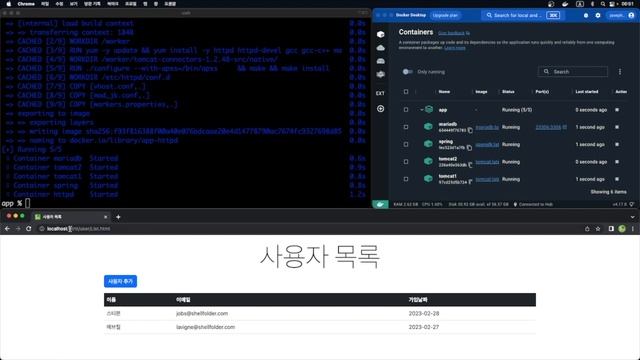Open a new Chrome tab
This screenshot has height=360, width=640.
[x=118, y=217]
